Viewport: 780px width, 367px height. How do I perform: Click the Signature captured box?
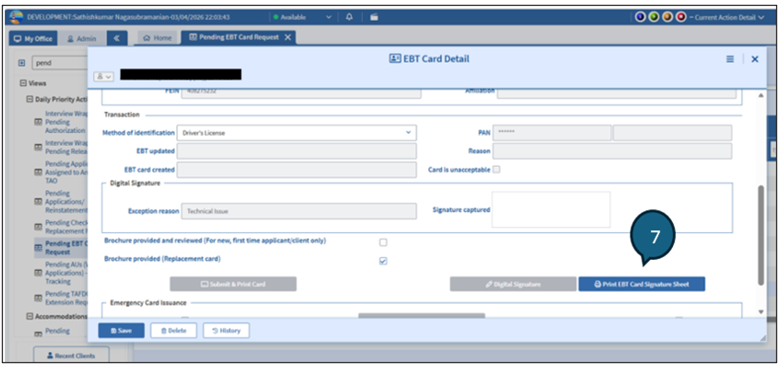click(551, 209)
